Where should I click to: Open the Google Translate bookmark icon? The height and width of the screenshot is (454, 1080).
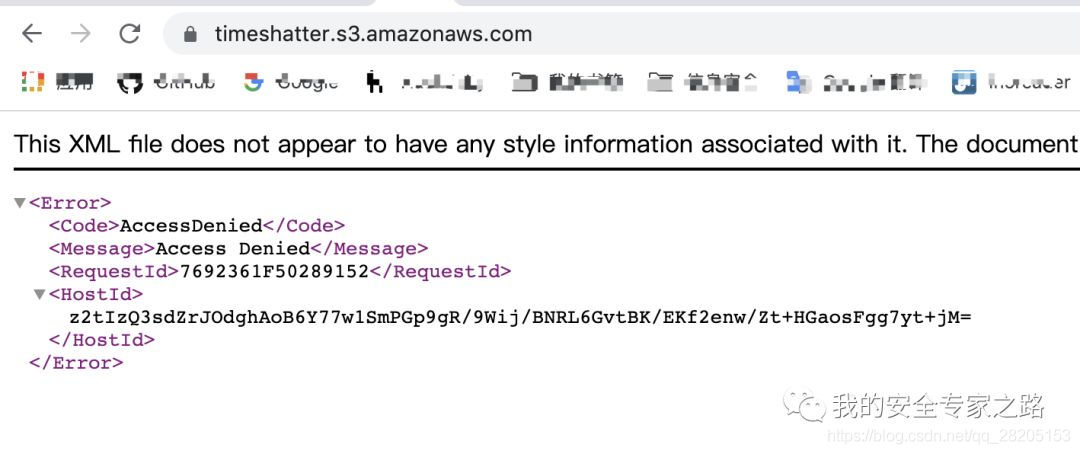798,83
